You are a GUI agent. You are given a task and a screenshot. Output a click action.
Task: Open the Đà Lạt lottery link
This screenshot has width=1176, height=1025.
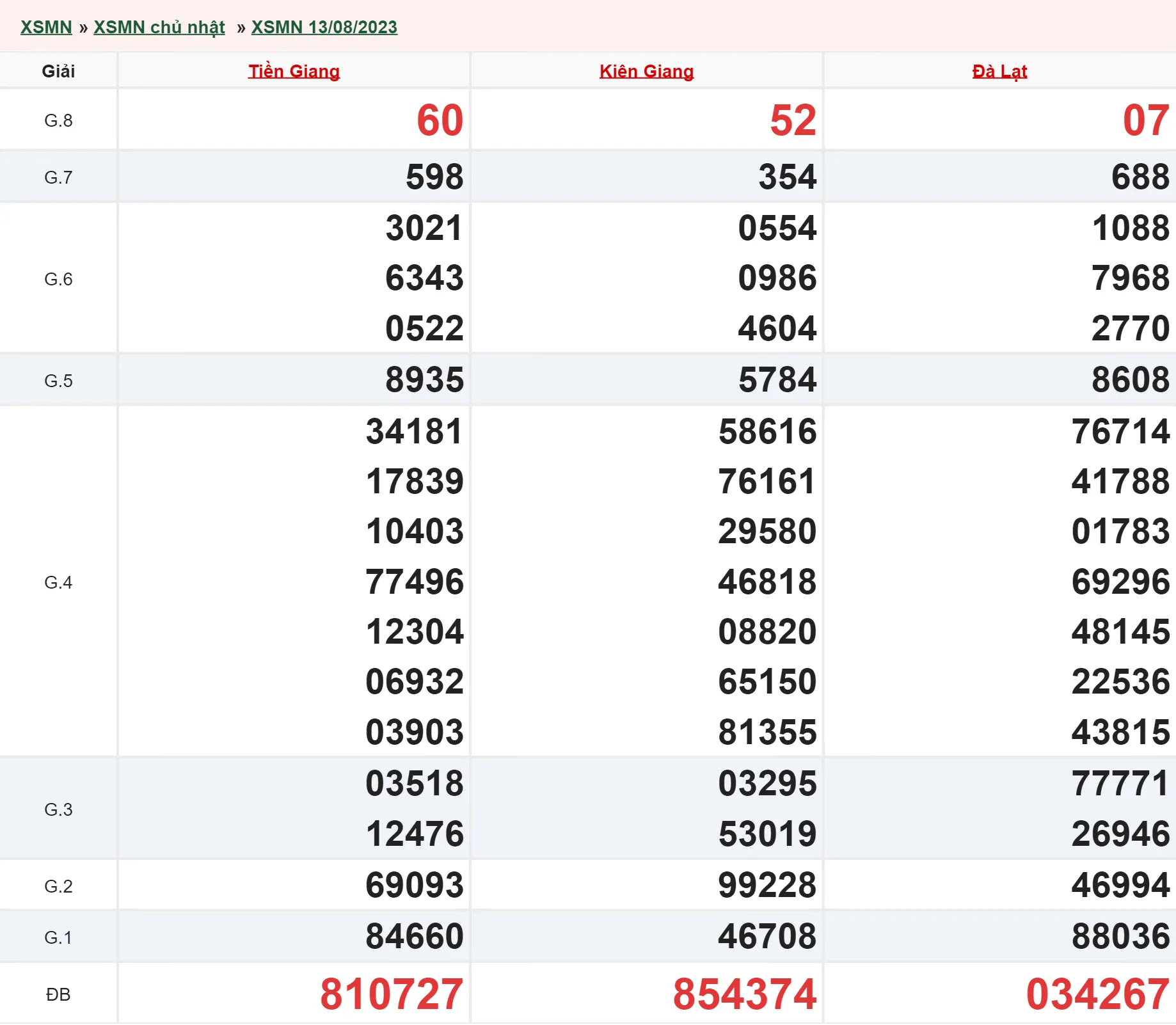(999, 71)
